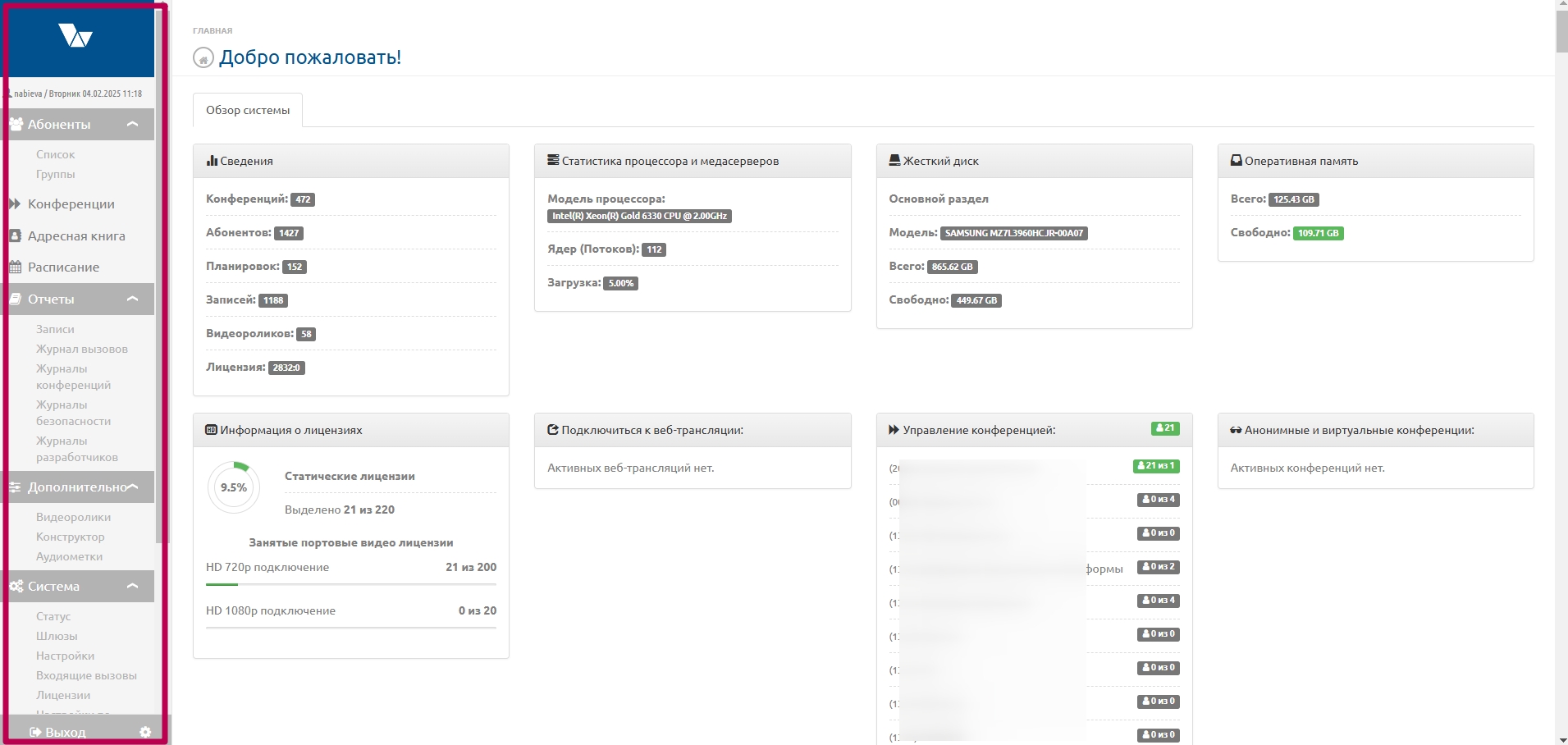The image size is (1568, 745).
Task: Open Журнал вызовов in reports menu
Action: [x=81, y=349]
